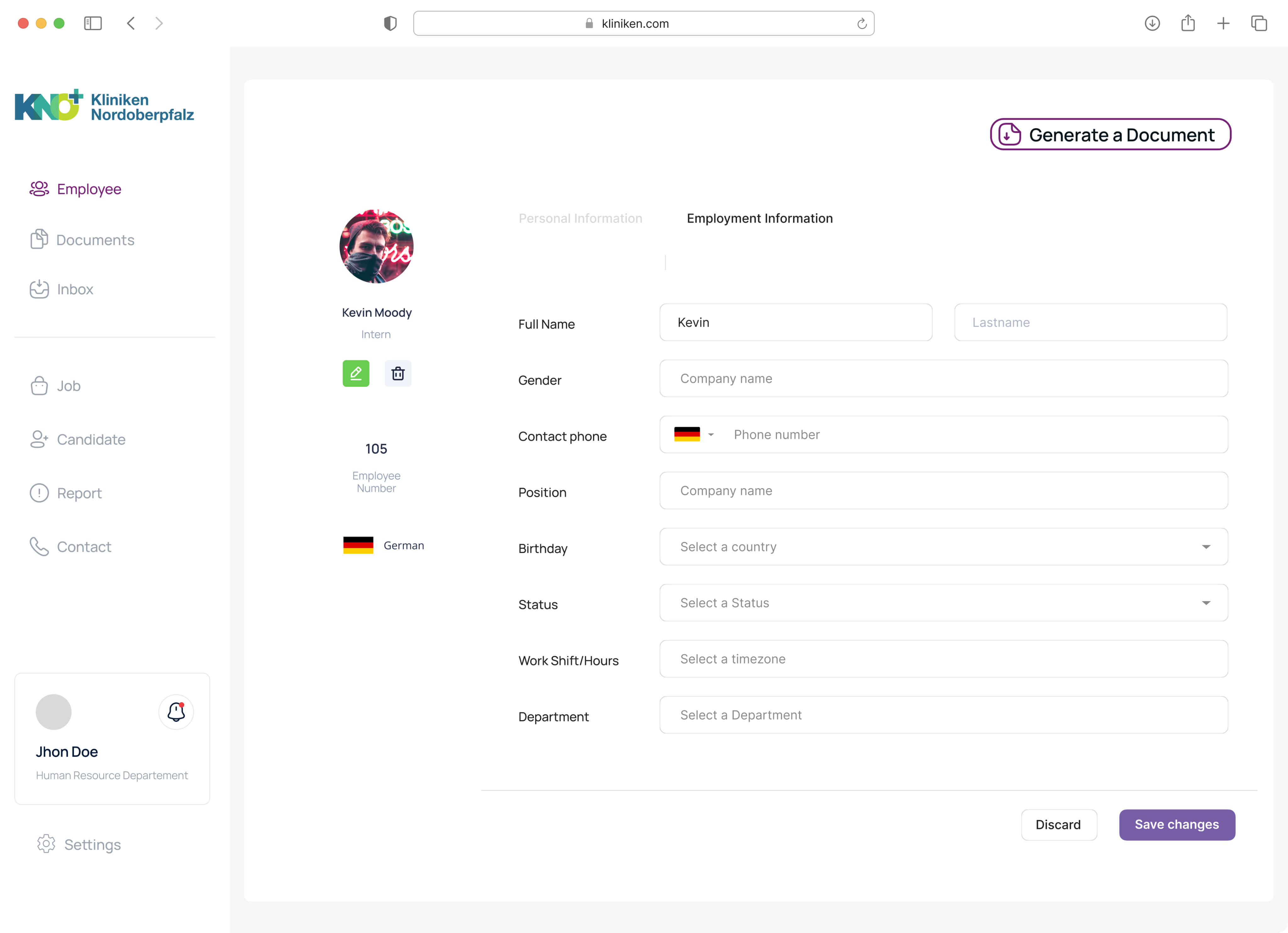Switch to the Employment Information tab
The image size is (1288, 933).
point(759,218)
